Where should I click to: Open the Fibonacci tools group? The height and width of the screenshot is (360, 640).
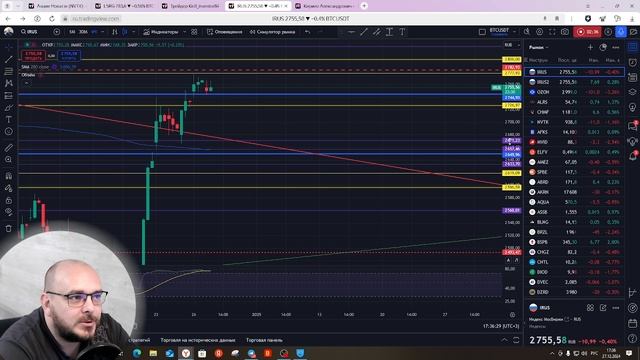pos(9,71)
